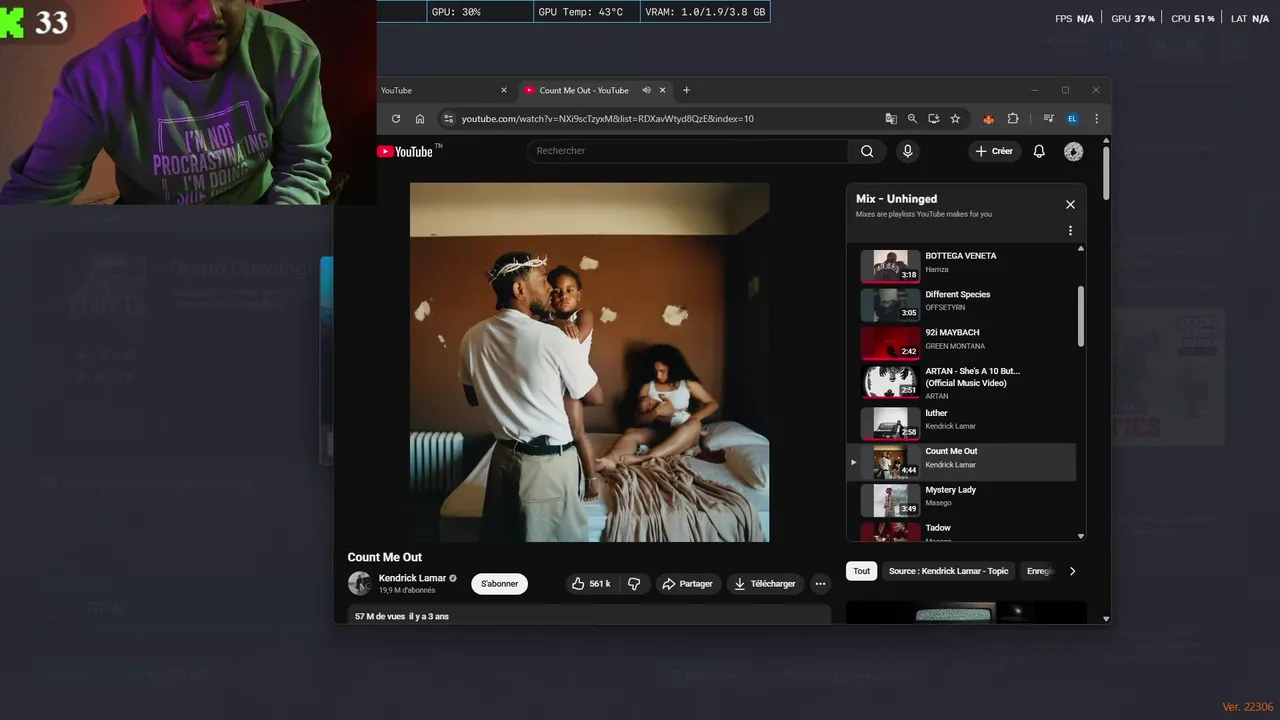Like the video with 561 k
The width and height of the screenshot is (1280, 720).
point(591,584)
